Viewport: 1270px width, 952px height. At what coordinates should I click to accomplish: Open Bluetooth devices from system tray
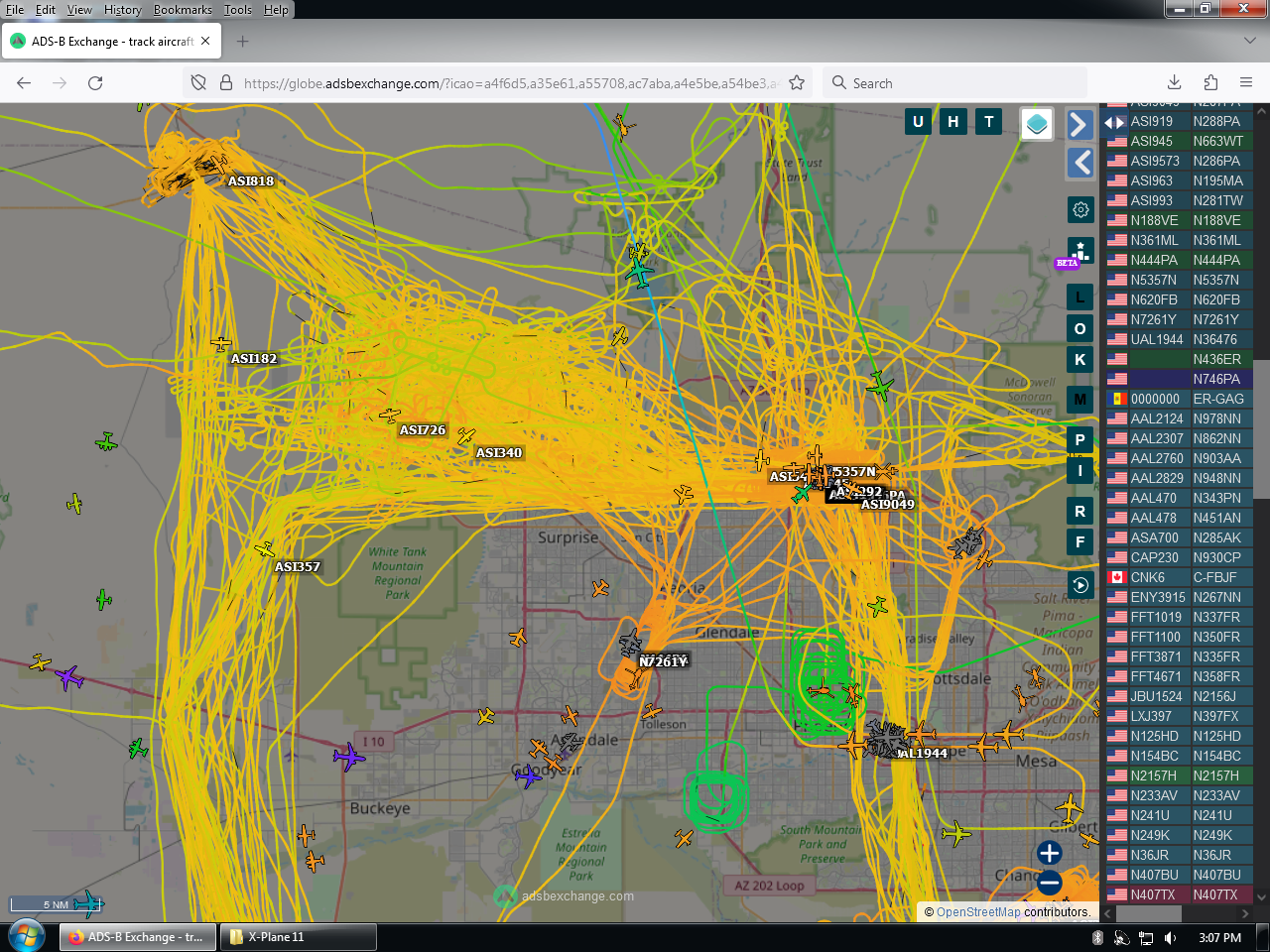click(x=1097, y=937)
